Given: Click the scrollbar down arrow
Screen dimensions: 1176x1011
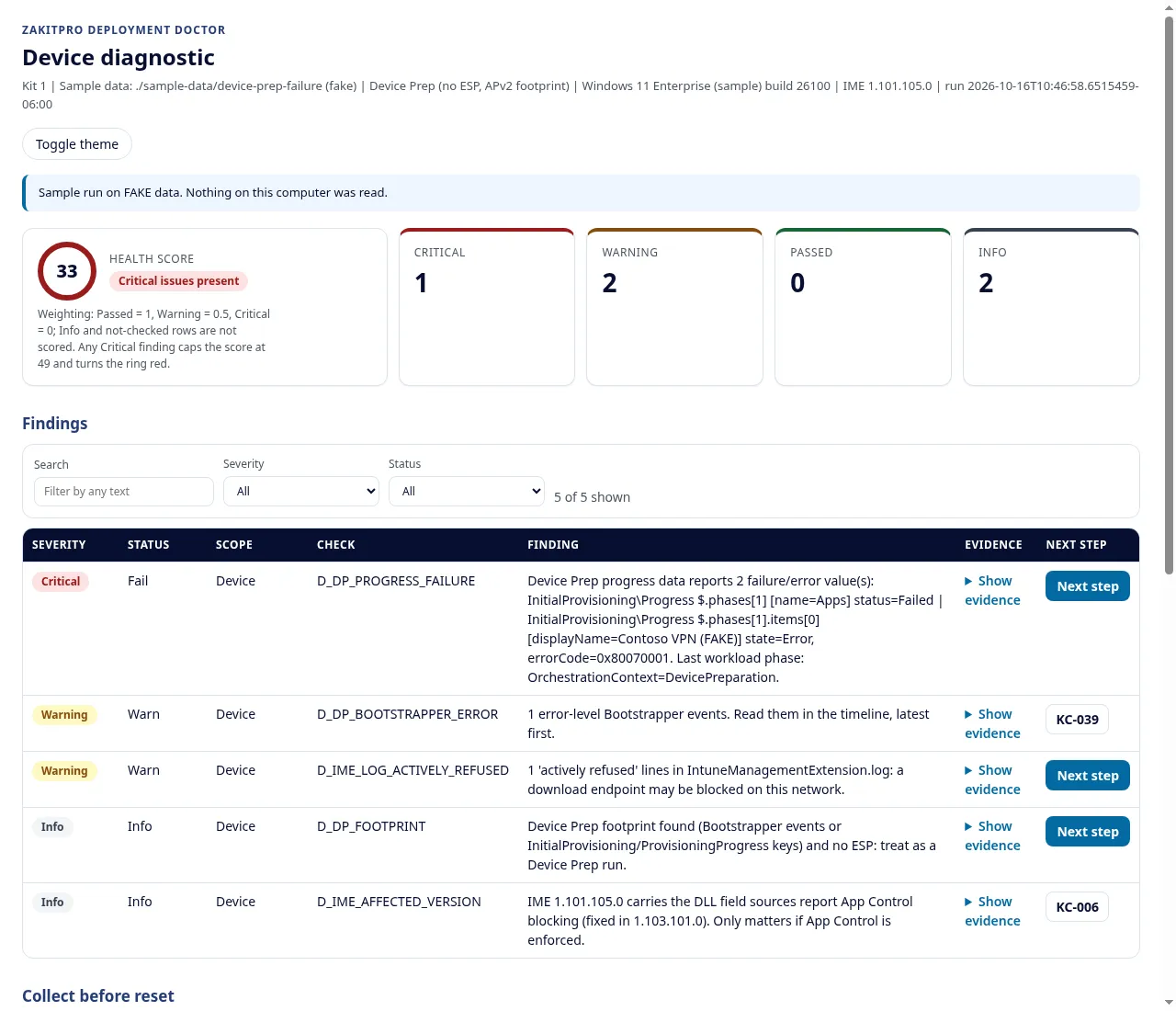Looking at the screenshot, I should 1169,1003.
